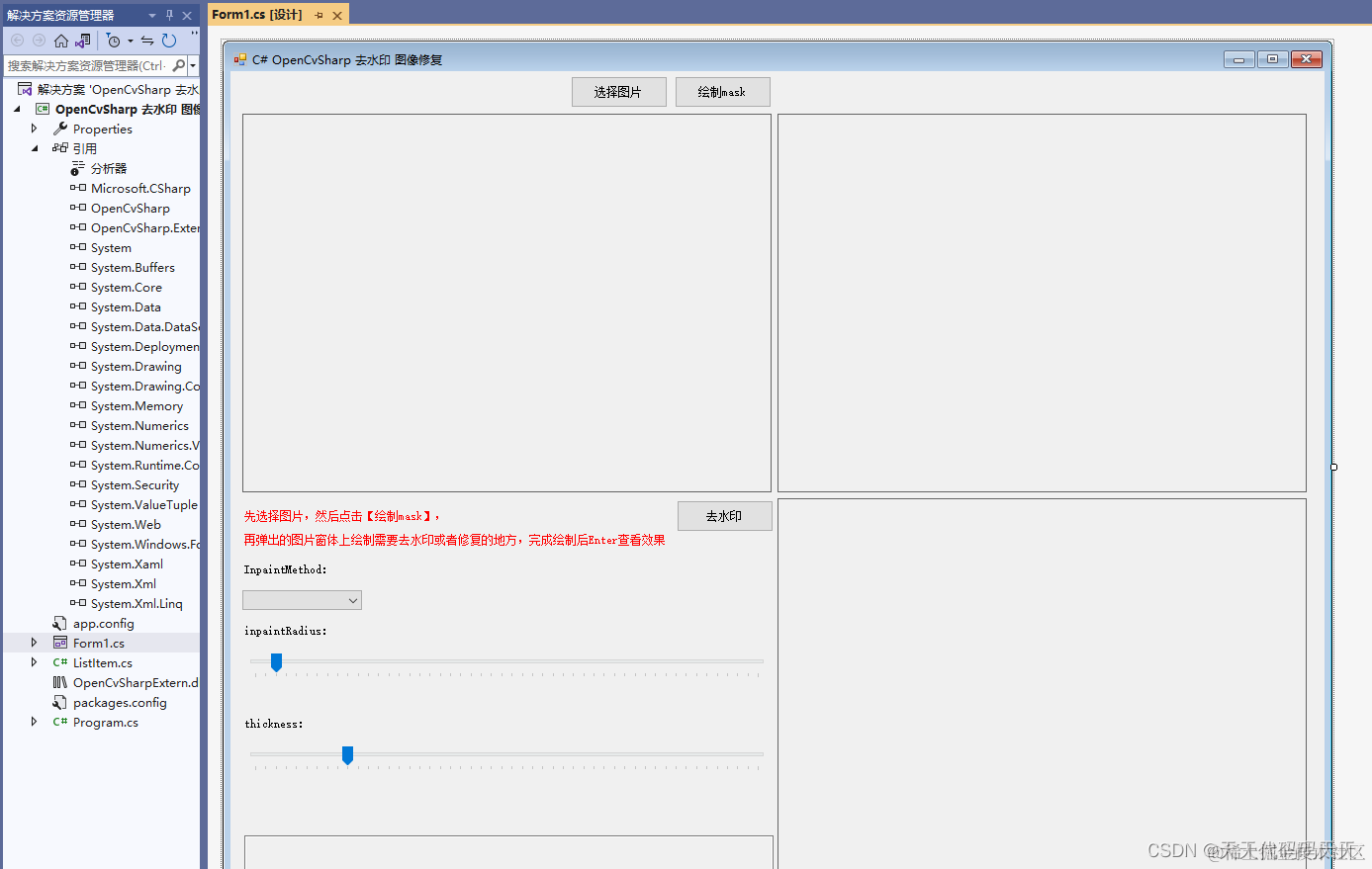Select packages.config in the tree
This screenshot has height=869, width=1372.
point(120,702)
